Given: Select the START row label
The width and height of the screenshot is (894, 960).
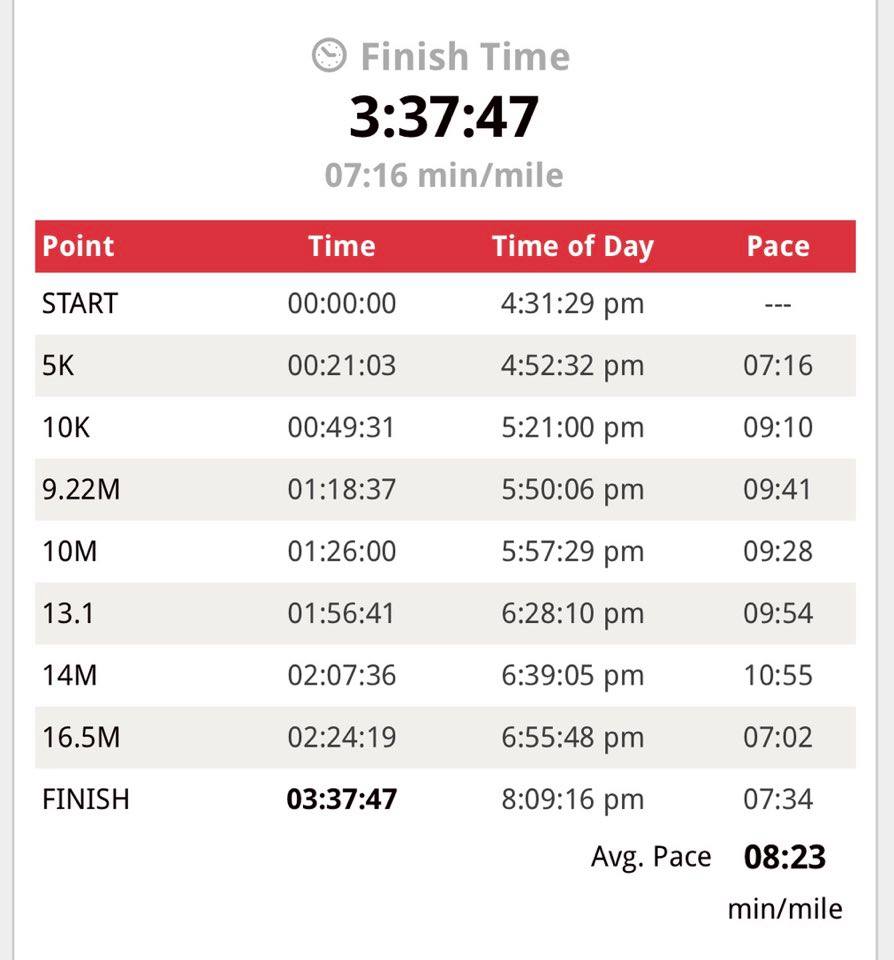Looking at the screenshot, I should pyautogui.click(x=80, y=304).
